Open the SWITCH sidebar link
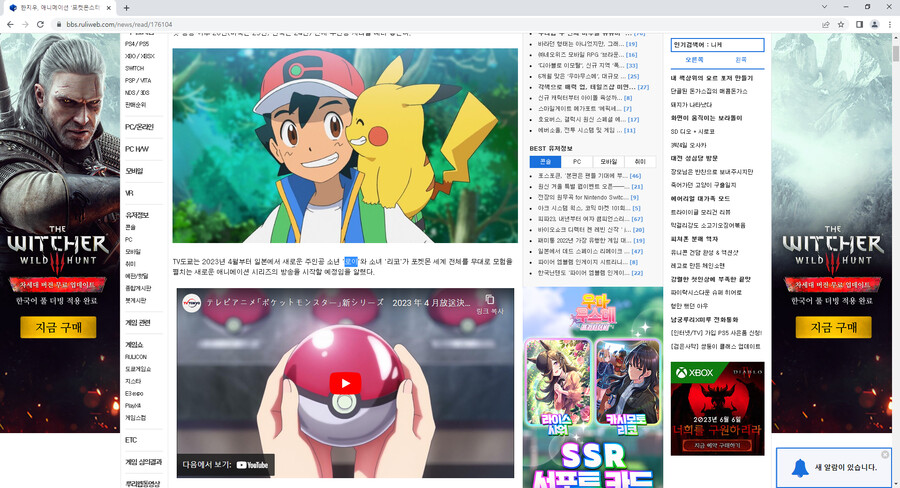Image resolution: width=900 pixels, height=488 pixels. coord(134,68)
